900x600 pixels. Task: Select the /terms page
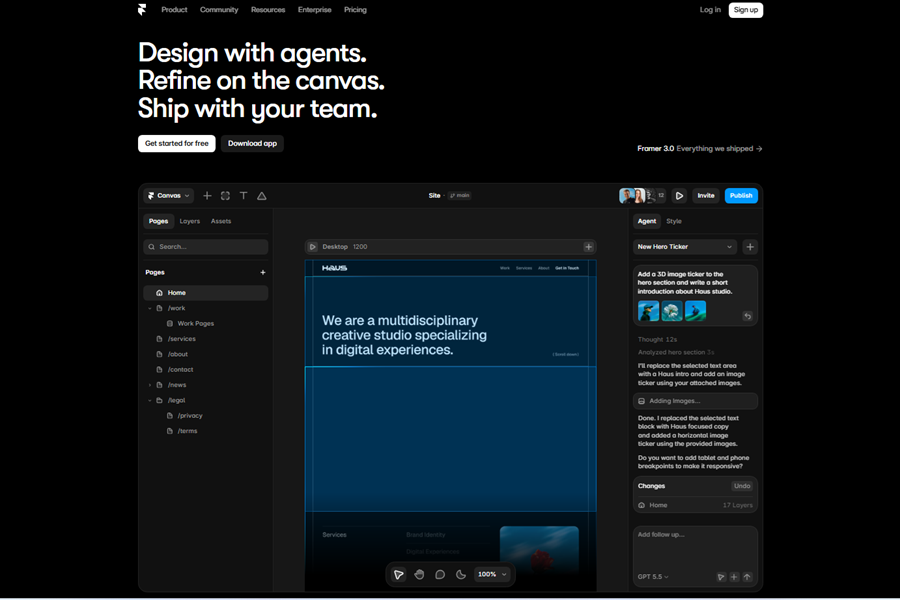187,431
